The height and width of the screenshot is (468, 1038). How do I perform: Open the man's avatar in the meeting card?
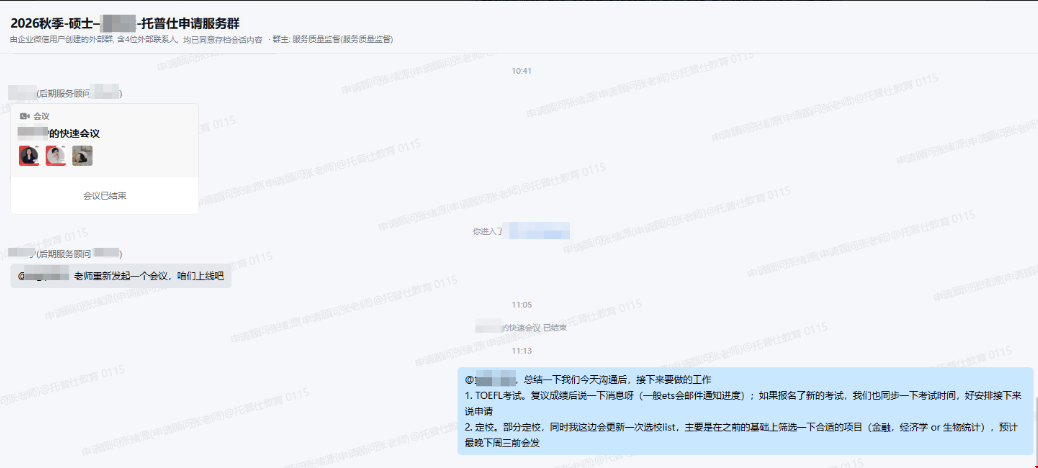pyautogui.click(x=56, y=156)
